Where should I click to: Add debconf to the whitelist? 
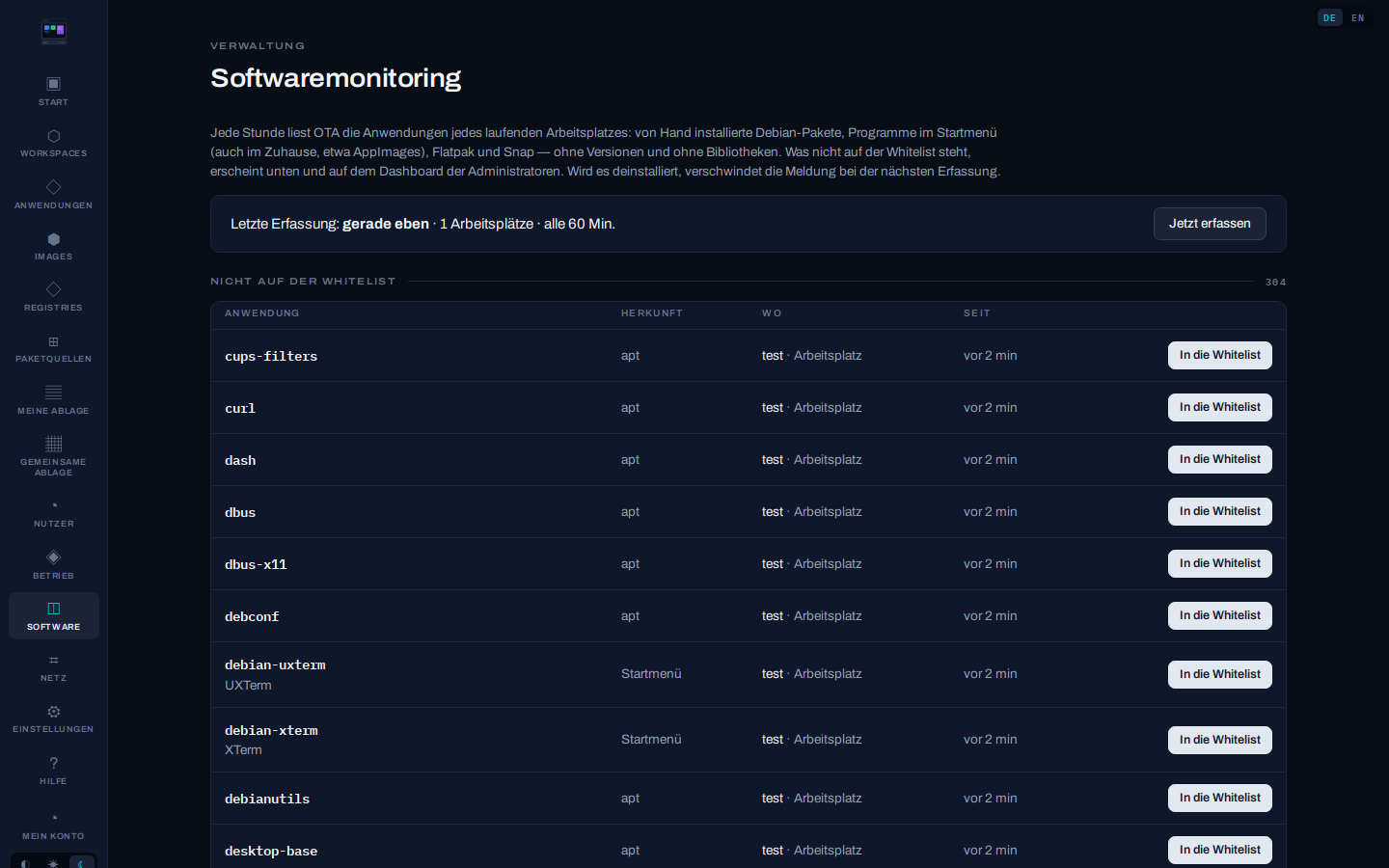(x=1220, y=615)
